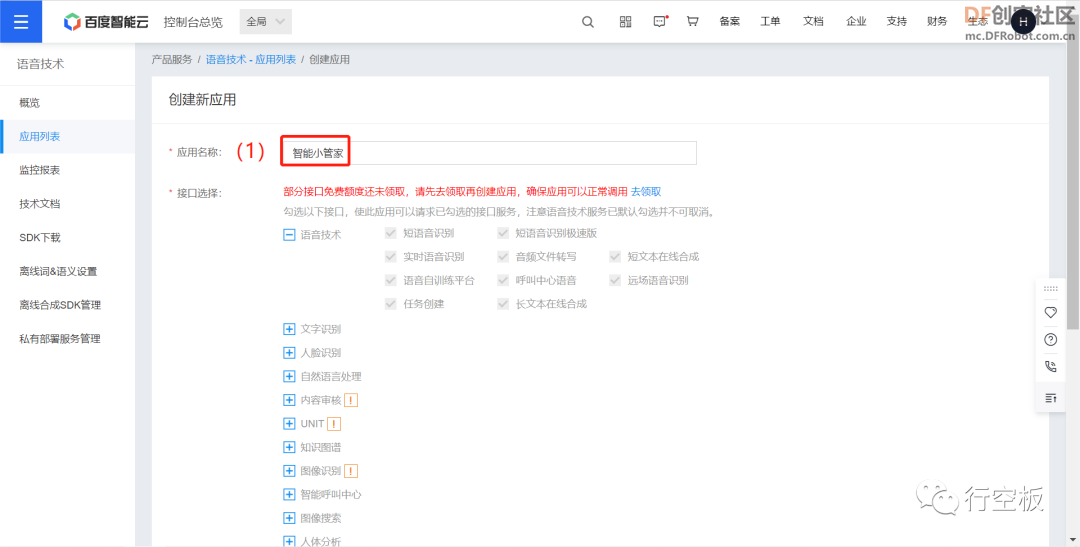
Task: Open the user avatar H menu
Action: [1023, 22]
